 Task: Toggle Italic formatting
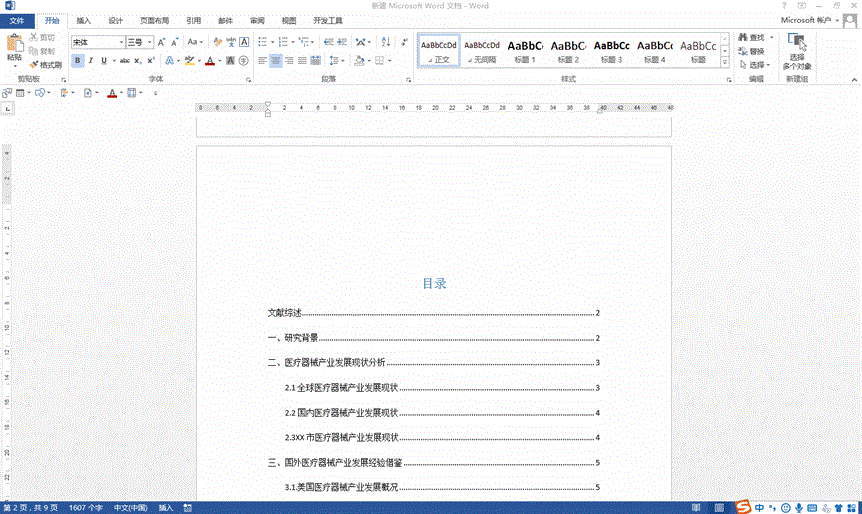coord(91,61)
